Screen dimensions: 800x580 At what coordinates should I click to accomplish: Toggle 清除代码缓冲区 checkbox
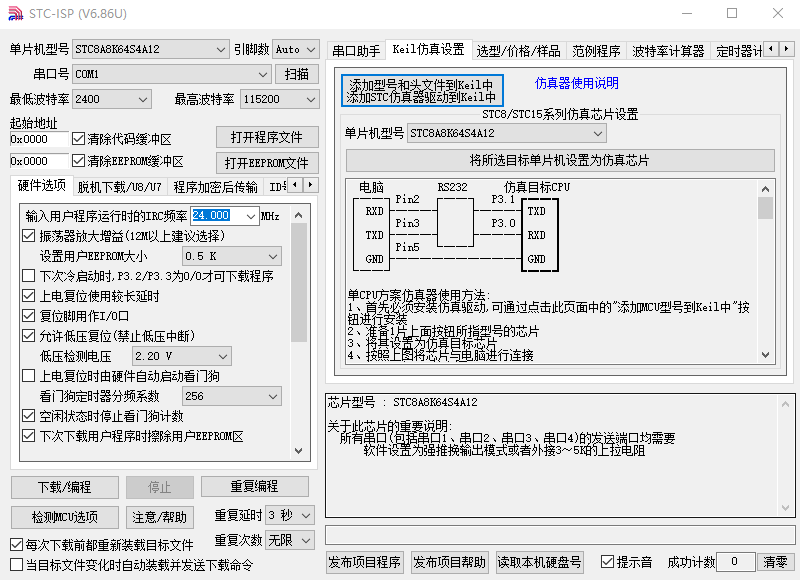click(x=78, y=138)
